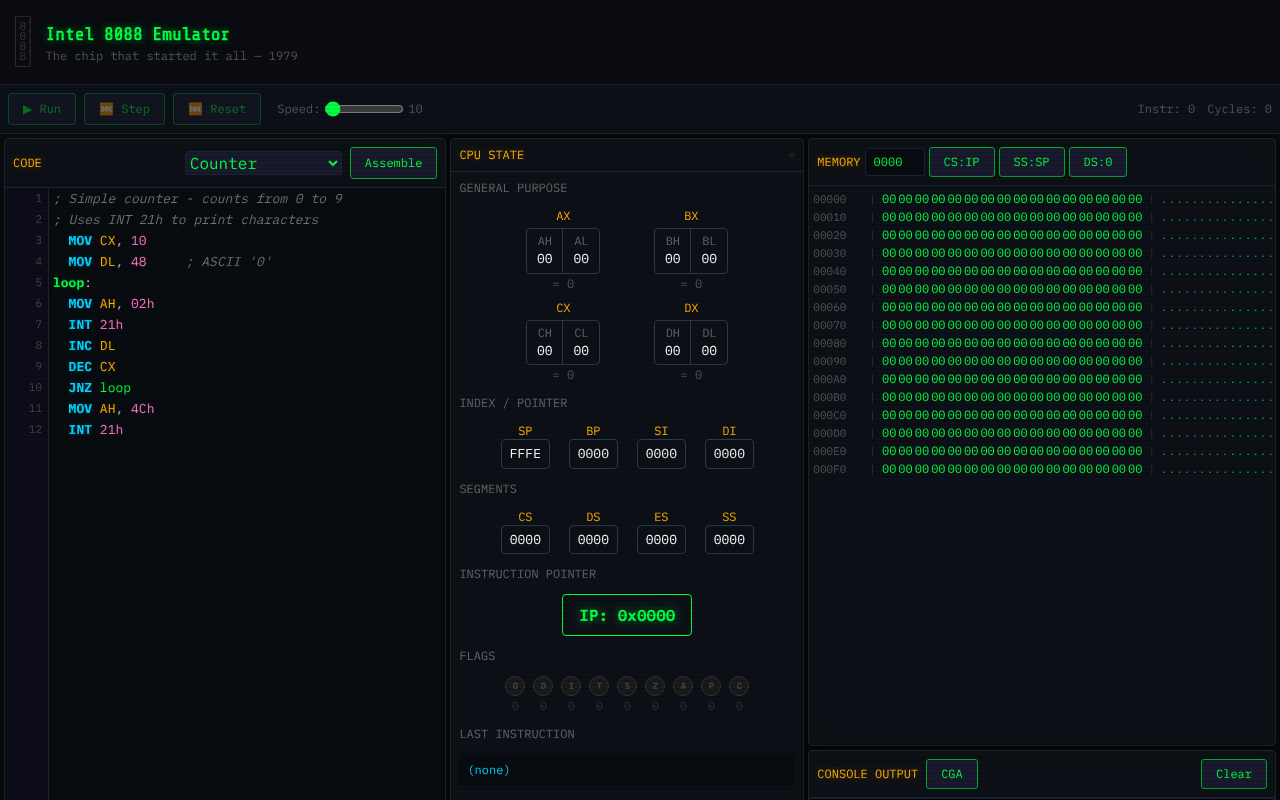The width and height of the screenshot is (1280, 800).
Task: Toggle the Carry (C) flag indicator
Action: 739,686
